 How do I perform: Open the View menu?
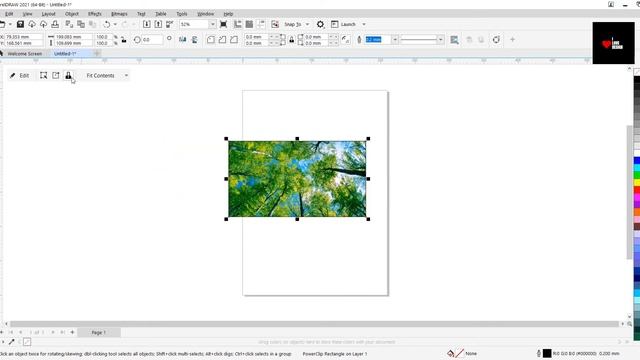27,14
